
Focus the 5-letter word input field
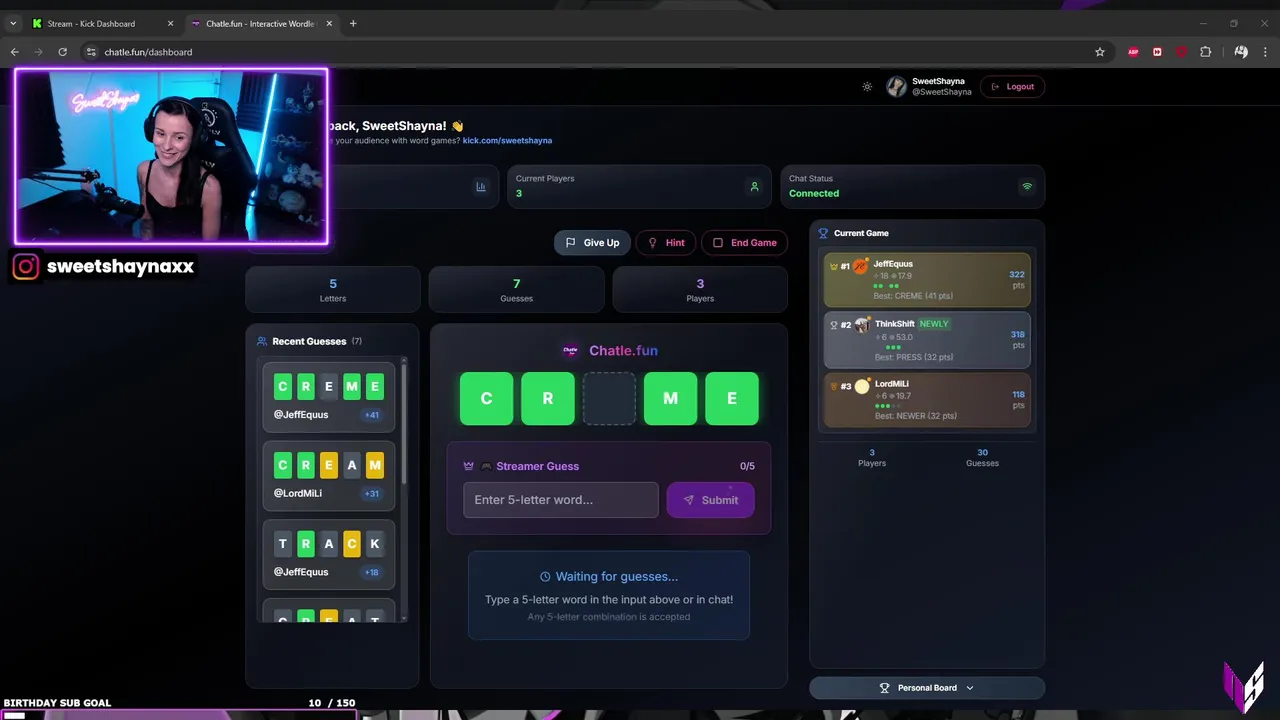click(561, 500)
